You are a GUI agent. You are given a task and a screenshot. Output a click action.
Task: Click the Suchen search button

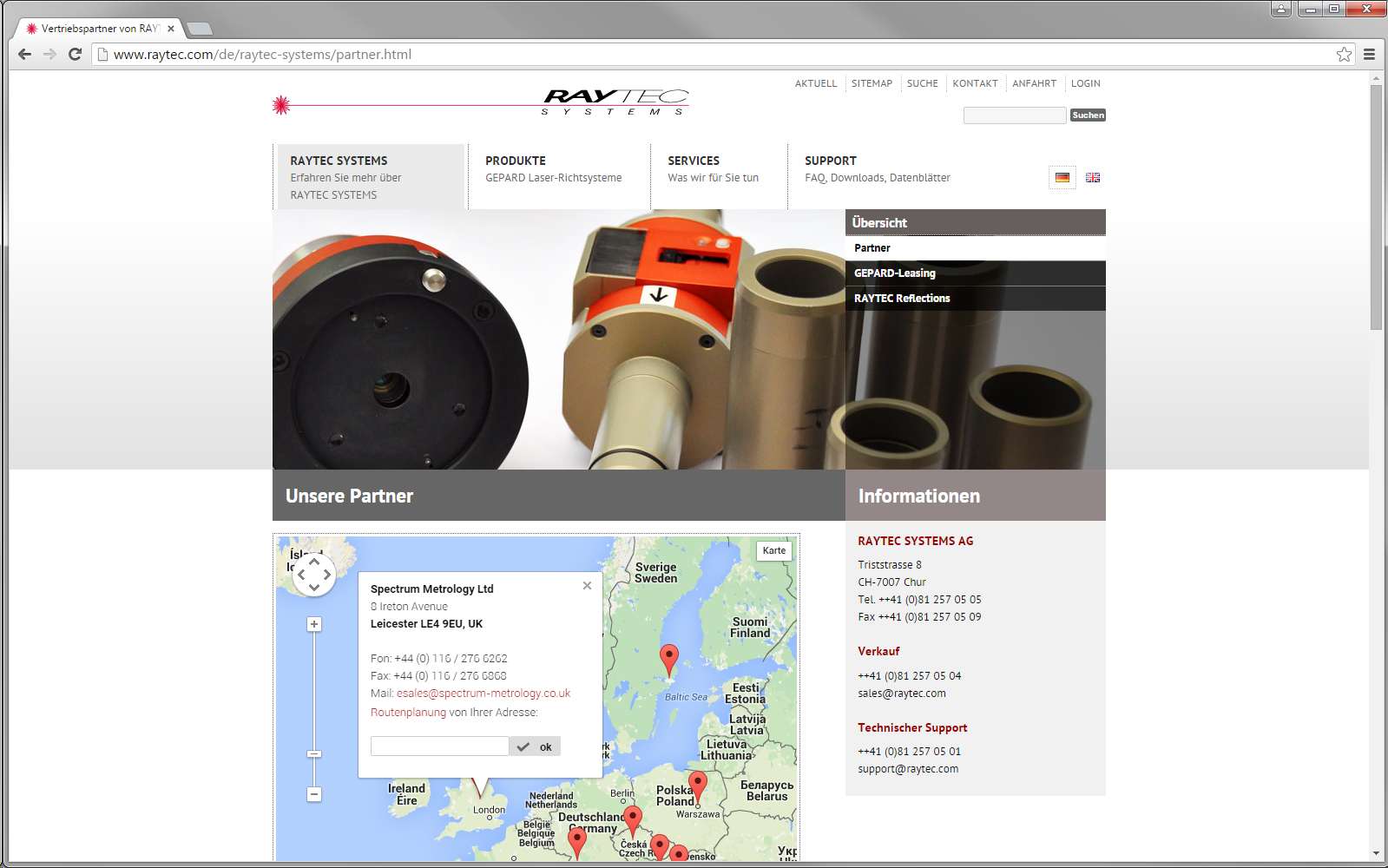pos(1088,115)
